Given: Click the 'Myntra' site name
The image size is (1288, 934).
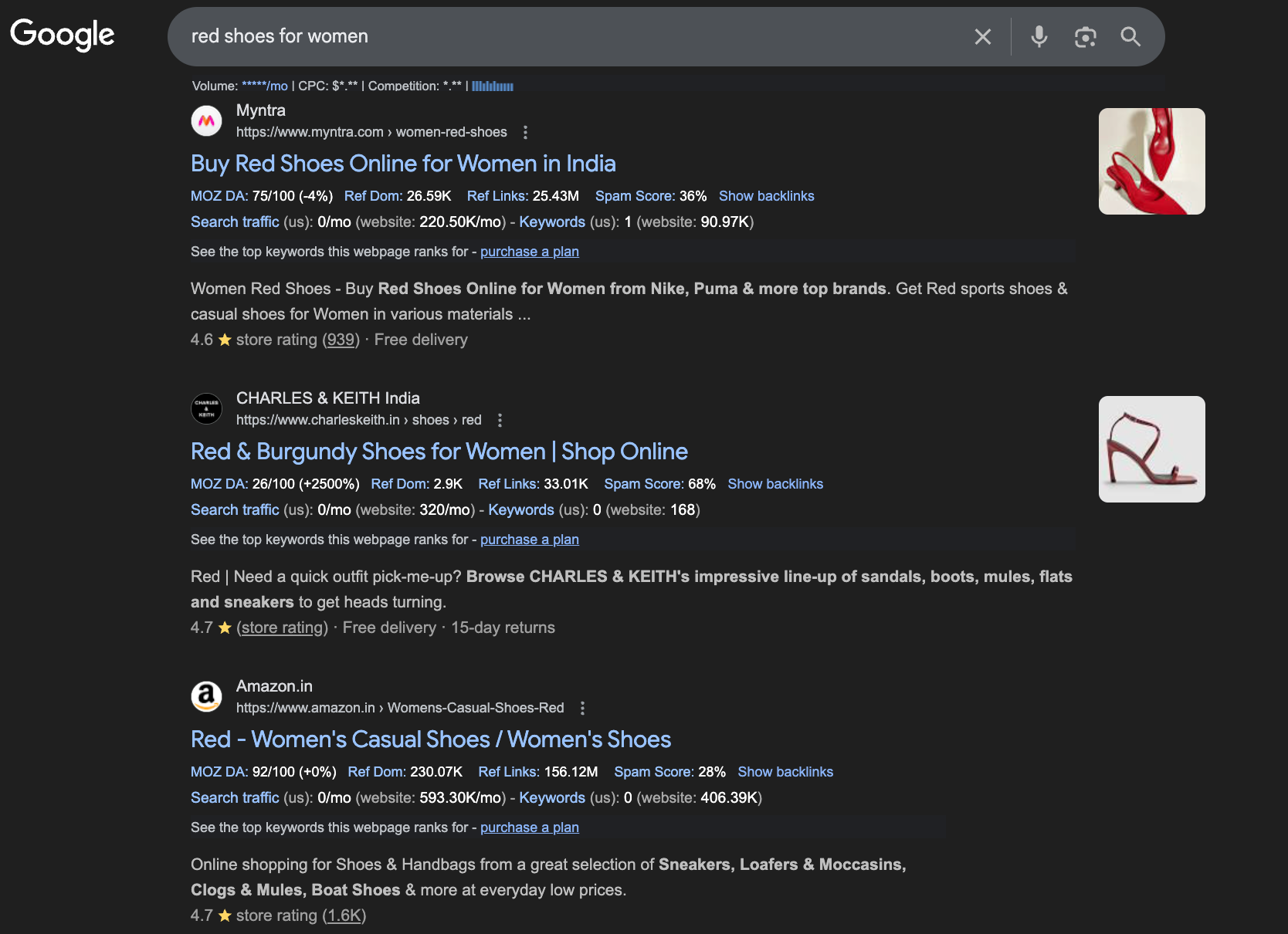Looking at the screenshot, I should 261,110.
